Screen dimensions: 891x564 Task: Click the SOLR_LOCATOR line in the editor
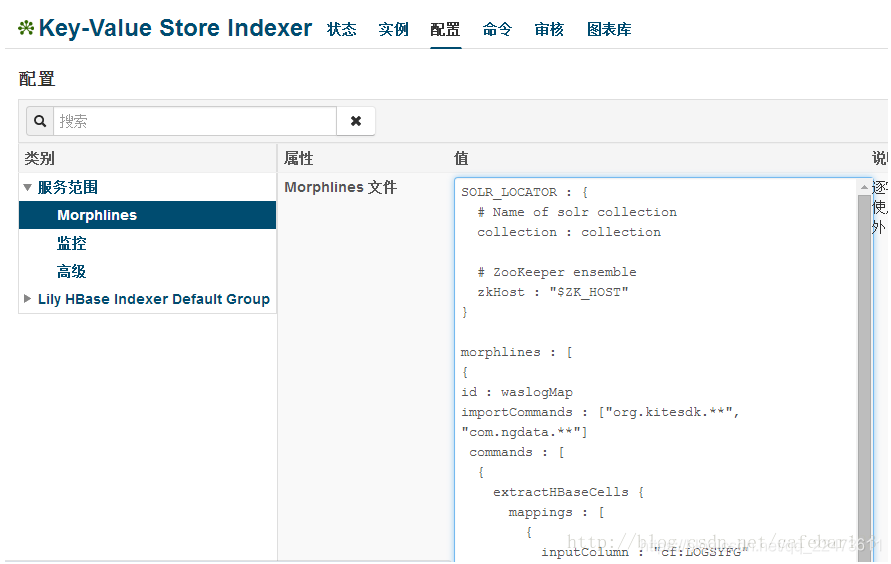coord(524,192)
